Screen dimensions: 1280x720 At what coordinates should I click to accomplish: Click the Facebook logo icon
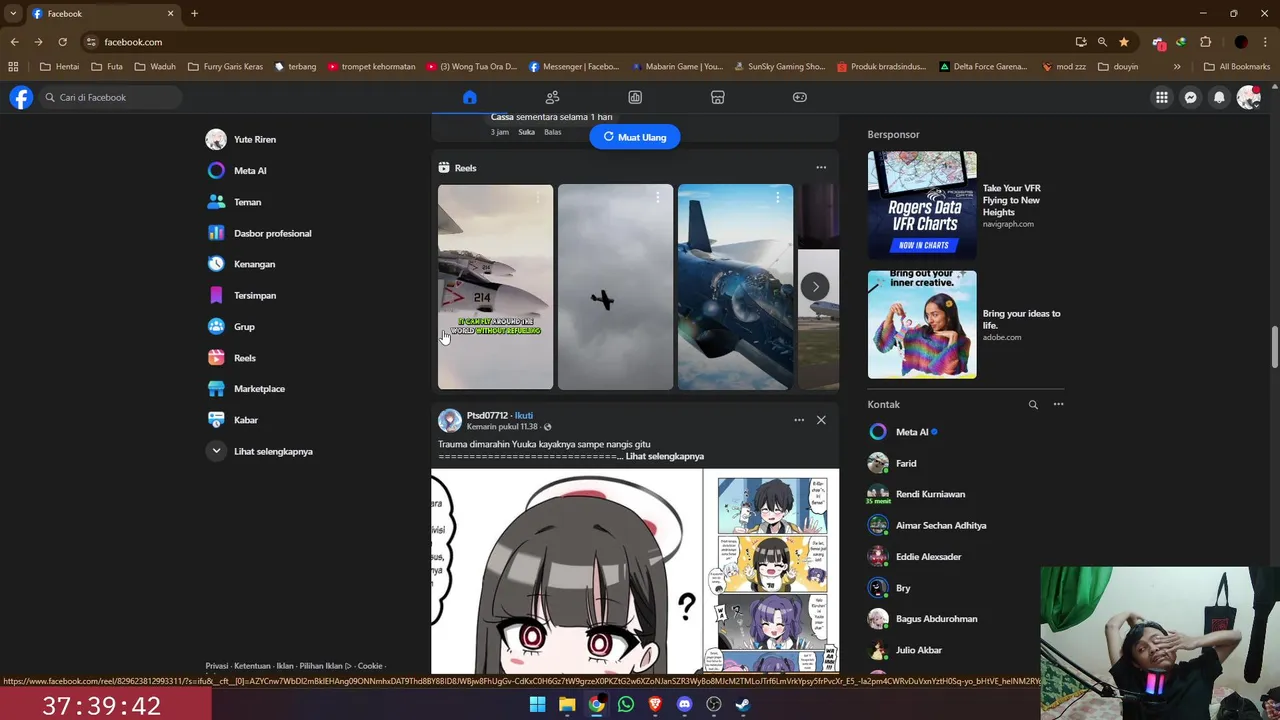coord(21,97)
